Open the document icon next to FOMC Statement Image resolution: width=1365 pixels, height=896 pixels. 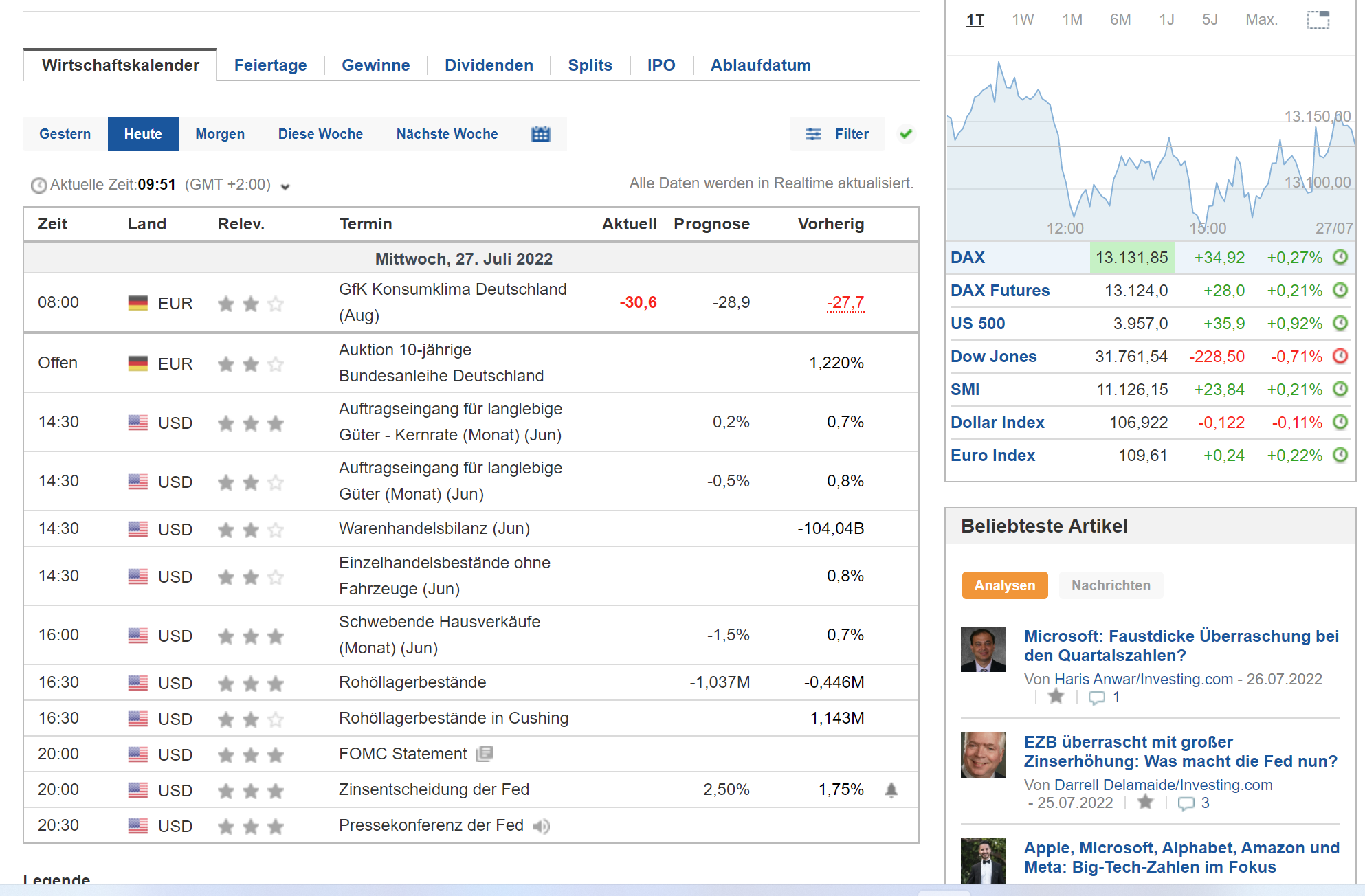tap(485, 754)
